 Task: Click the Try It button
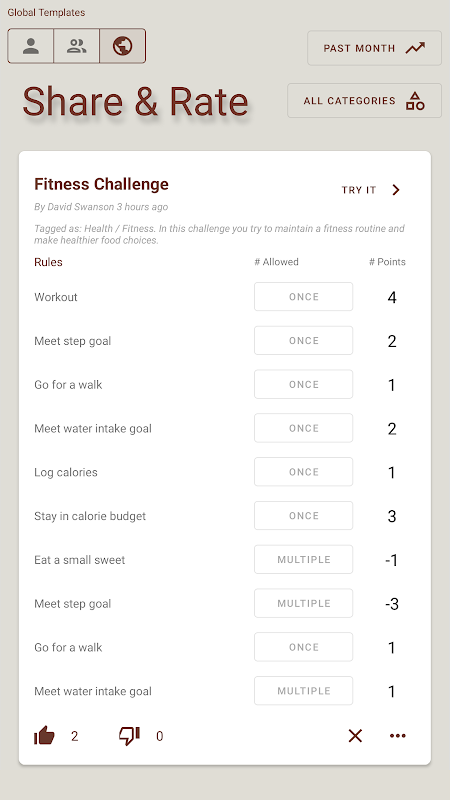(371, 190)
